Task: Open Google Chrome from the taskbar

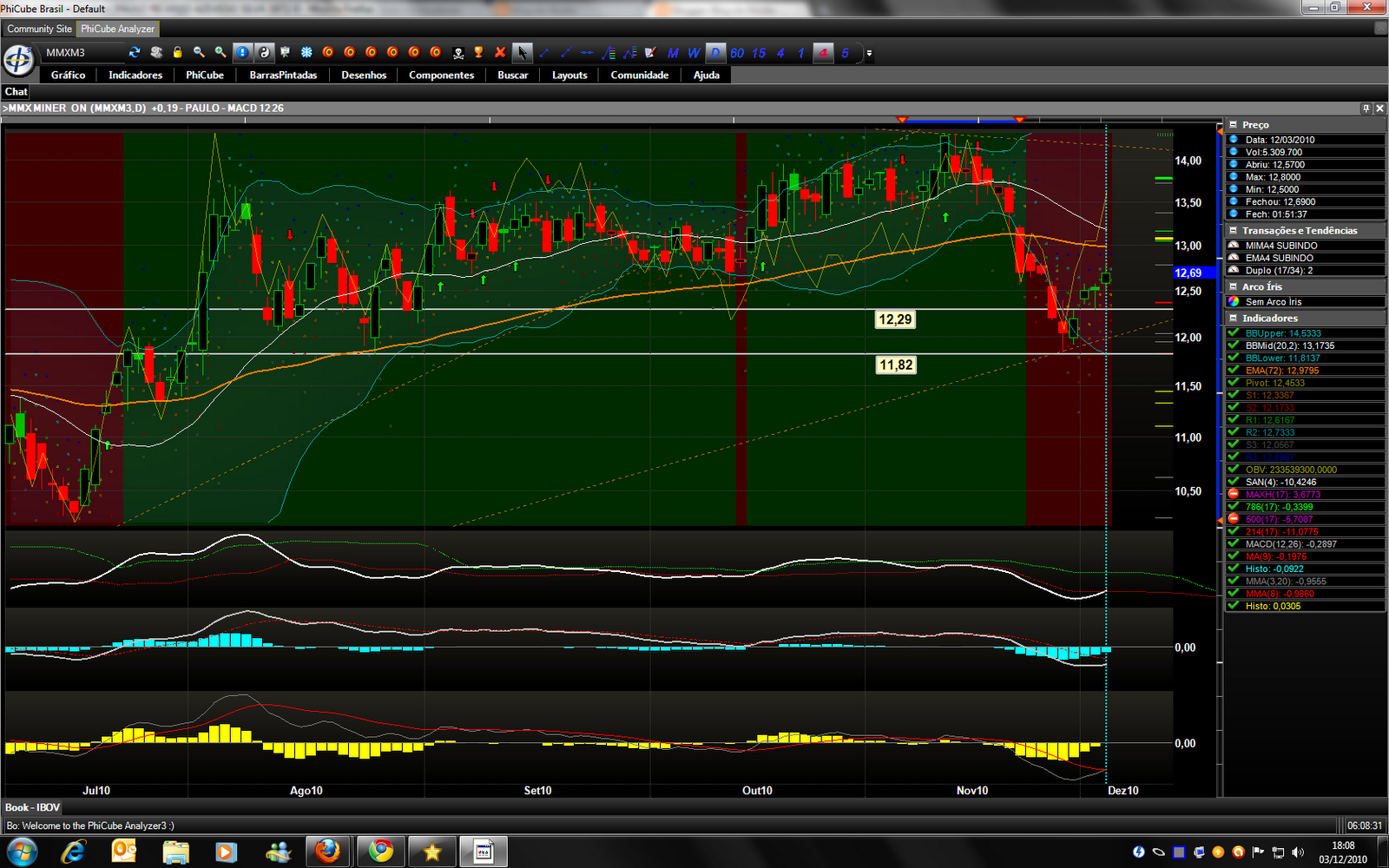Action: (x=380, y=852)
